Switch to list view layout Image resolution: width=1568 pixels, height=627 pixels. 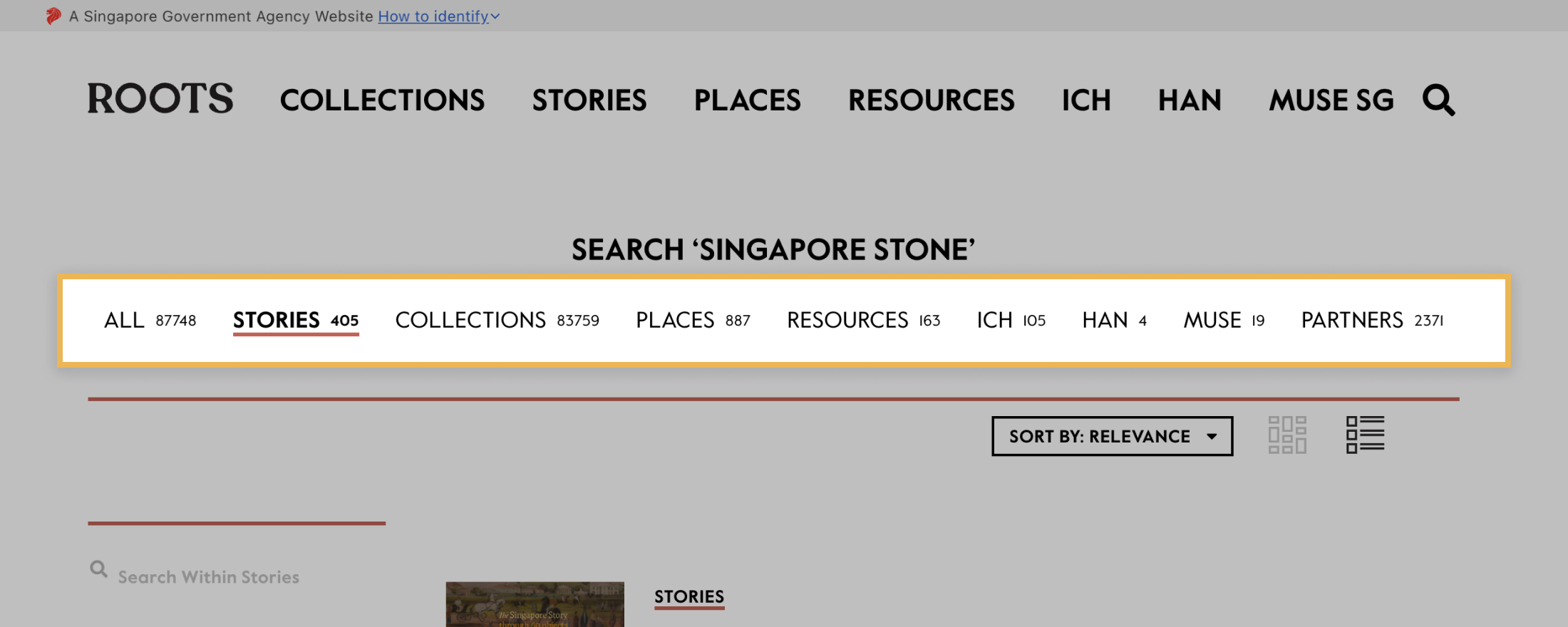click(1365, 435)
